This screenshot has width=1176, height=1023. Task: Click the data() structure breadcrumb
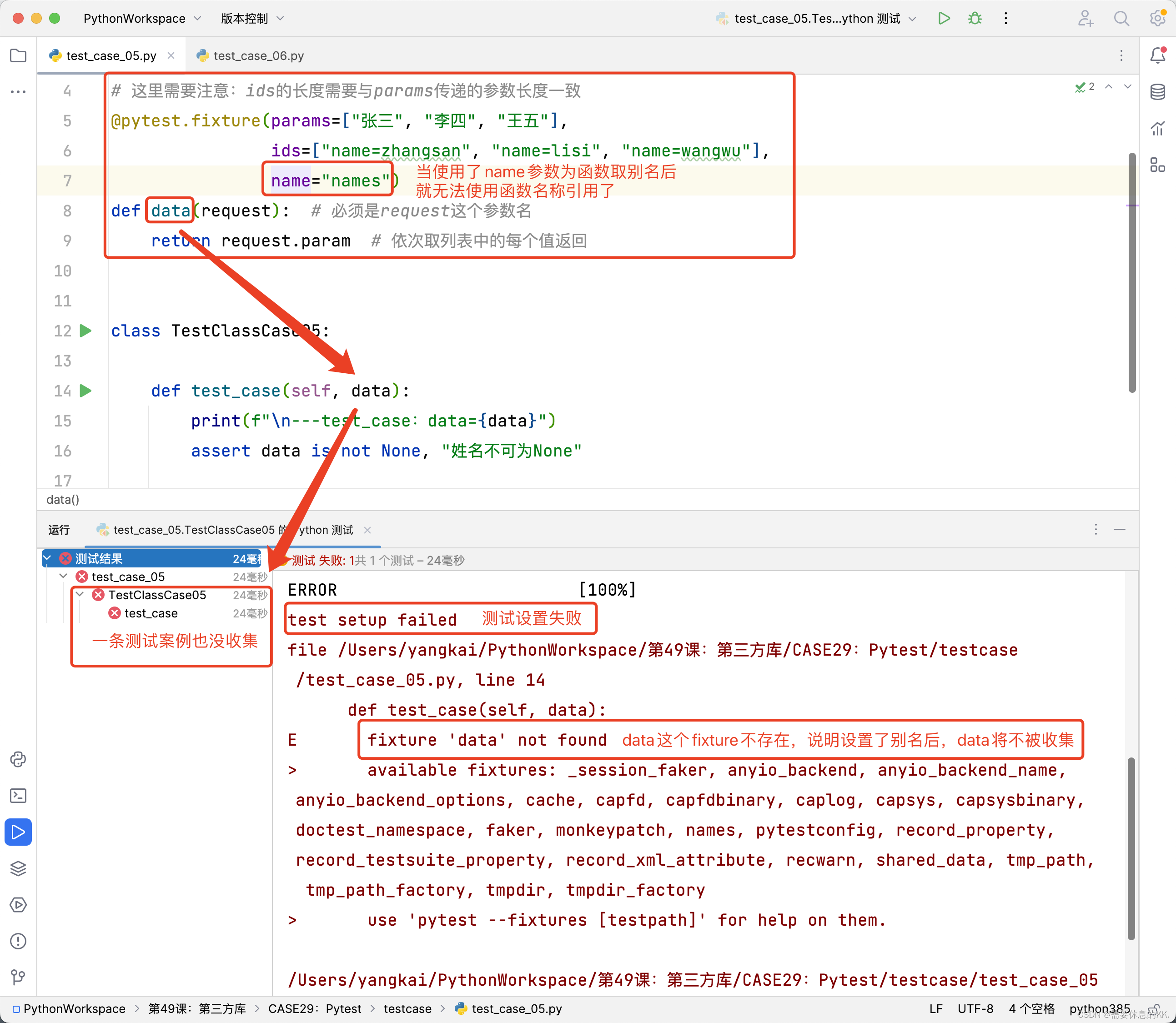[63, 500]
